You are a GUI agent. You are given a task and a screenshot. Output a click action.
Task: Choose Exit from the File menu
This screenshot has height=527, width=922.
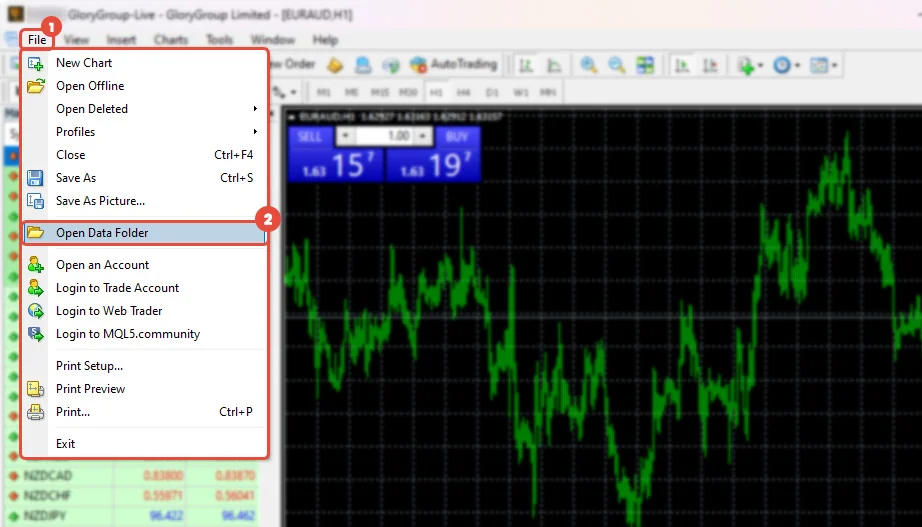[66, 444]
